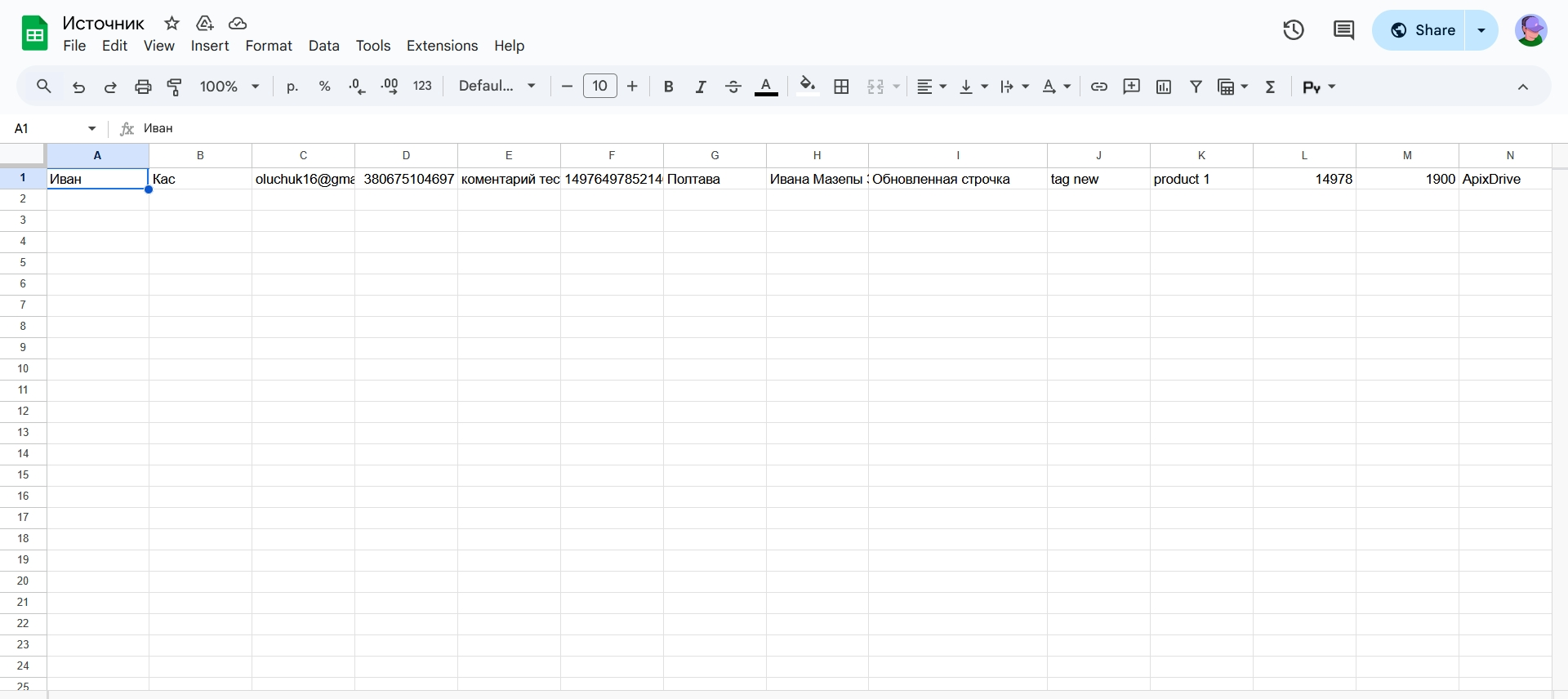Viewport: 1568px width, 699px height.
Task: Rename the Источник document title
Action: coord(104,24)
